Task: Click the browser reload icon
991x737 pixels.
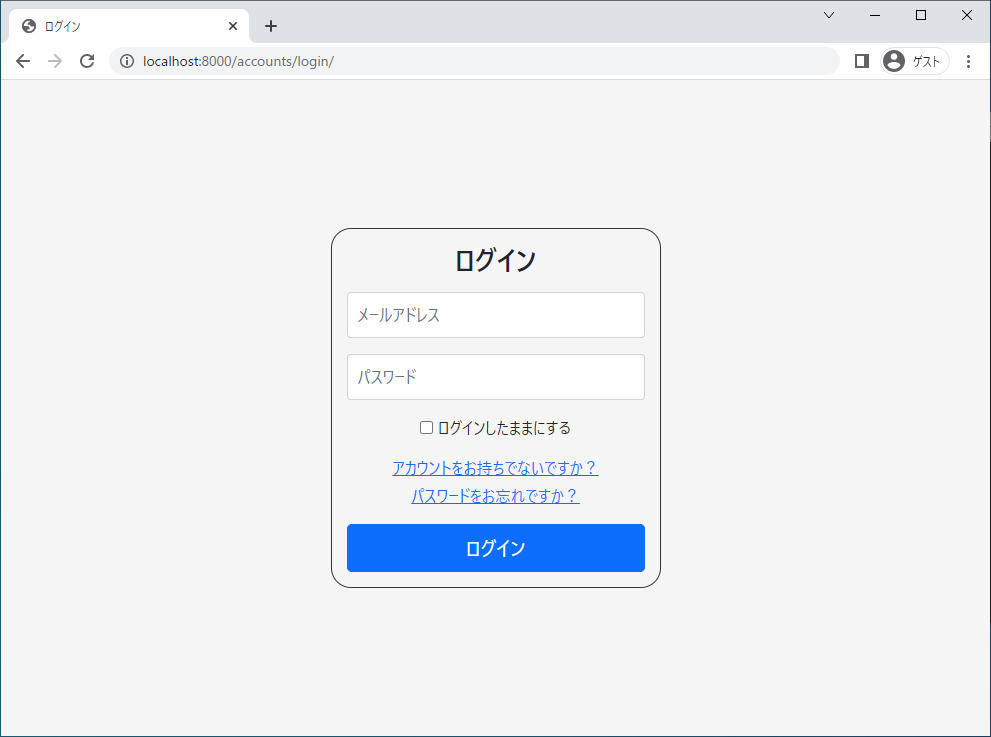Action: (87, 61)
